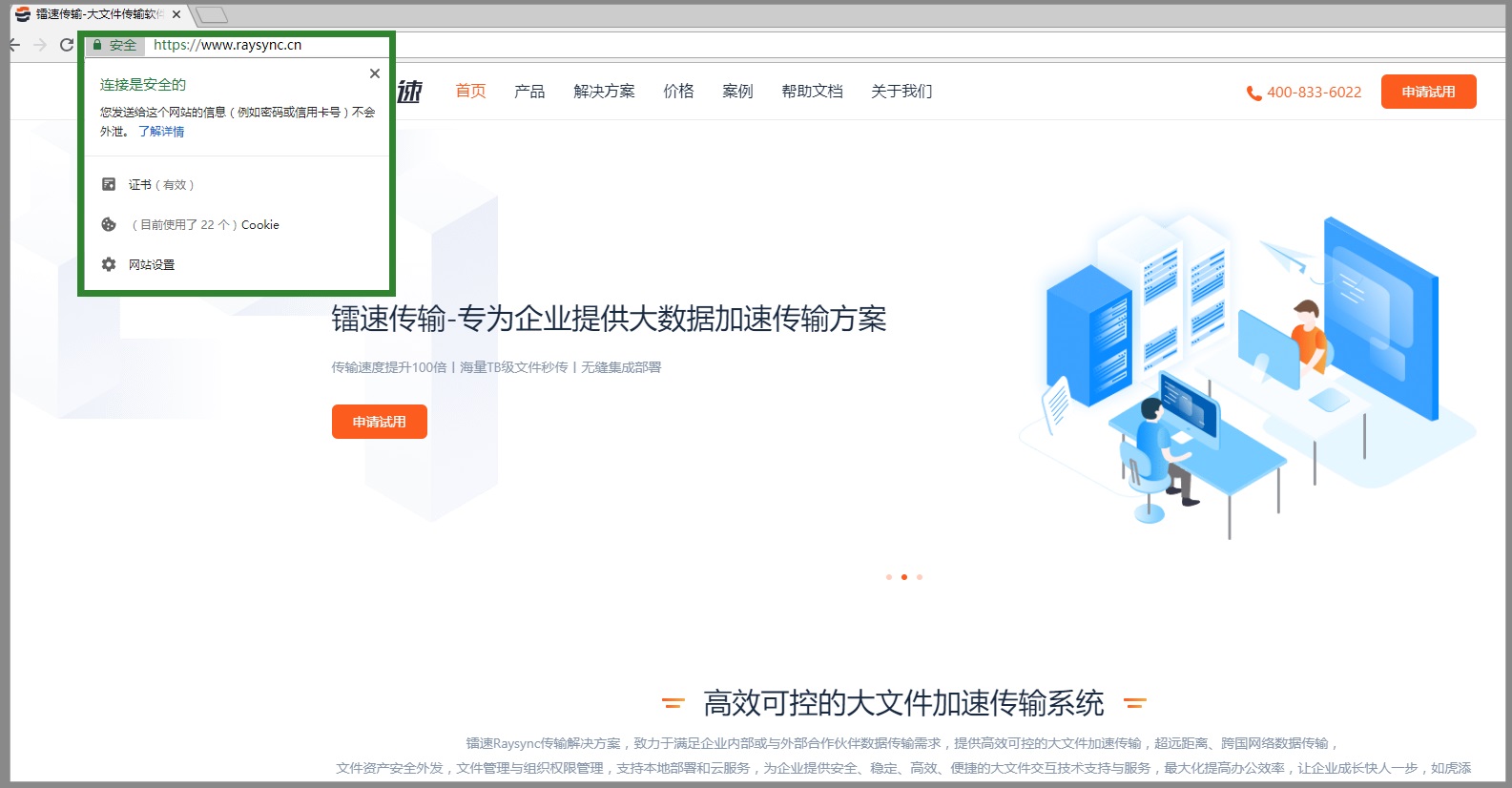Select the third carousel dot
This screenshot has width=1512, height=788.
click(920, 577)
